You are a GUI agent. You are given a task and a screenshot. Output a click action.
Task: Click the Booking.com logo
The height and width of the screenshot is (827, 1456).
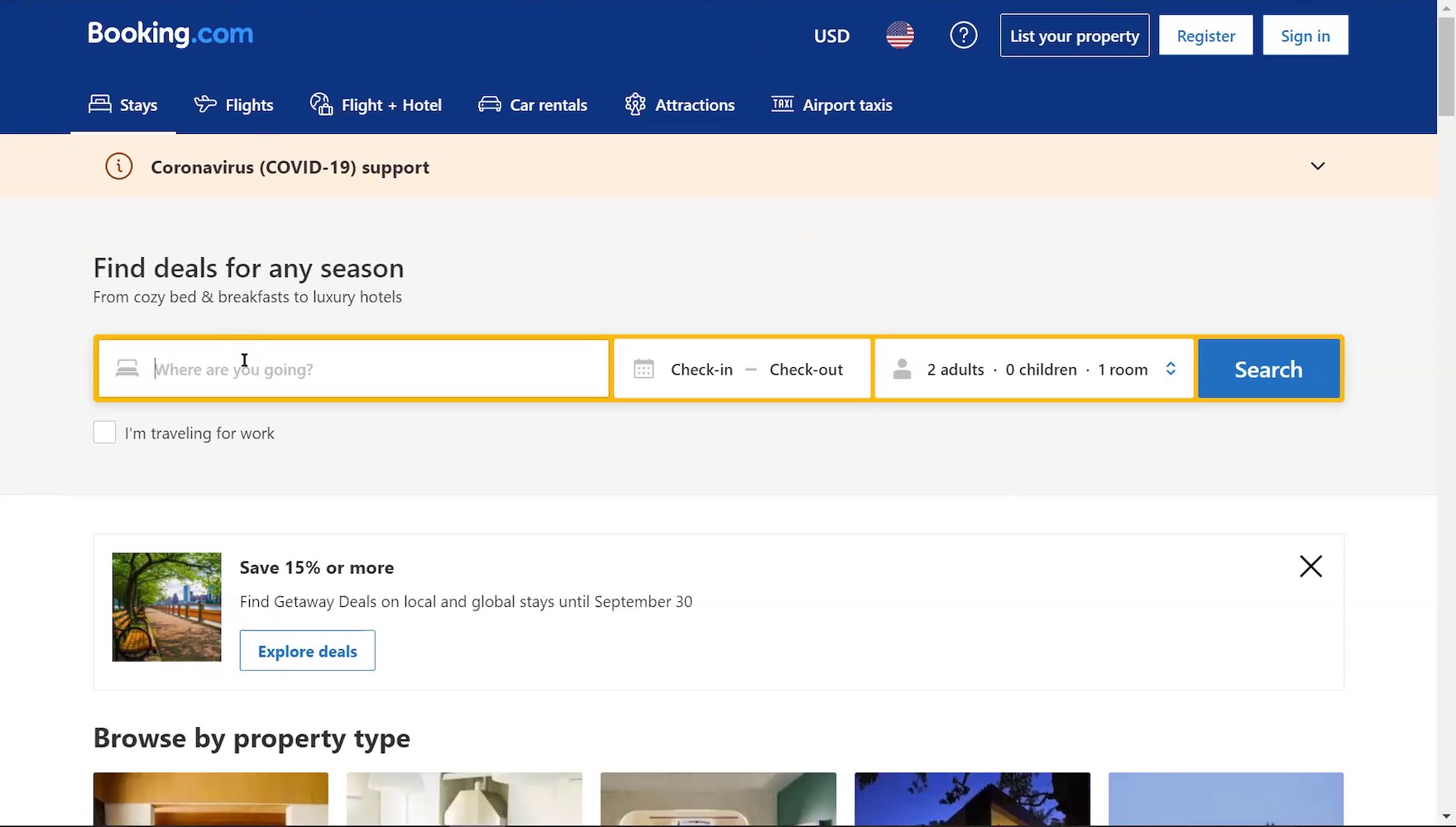pos(170,34)
